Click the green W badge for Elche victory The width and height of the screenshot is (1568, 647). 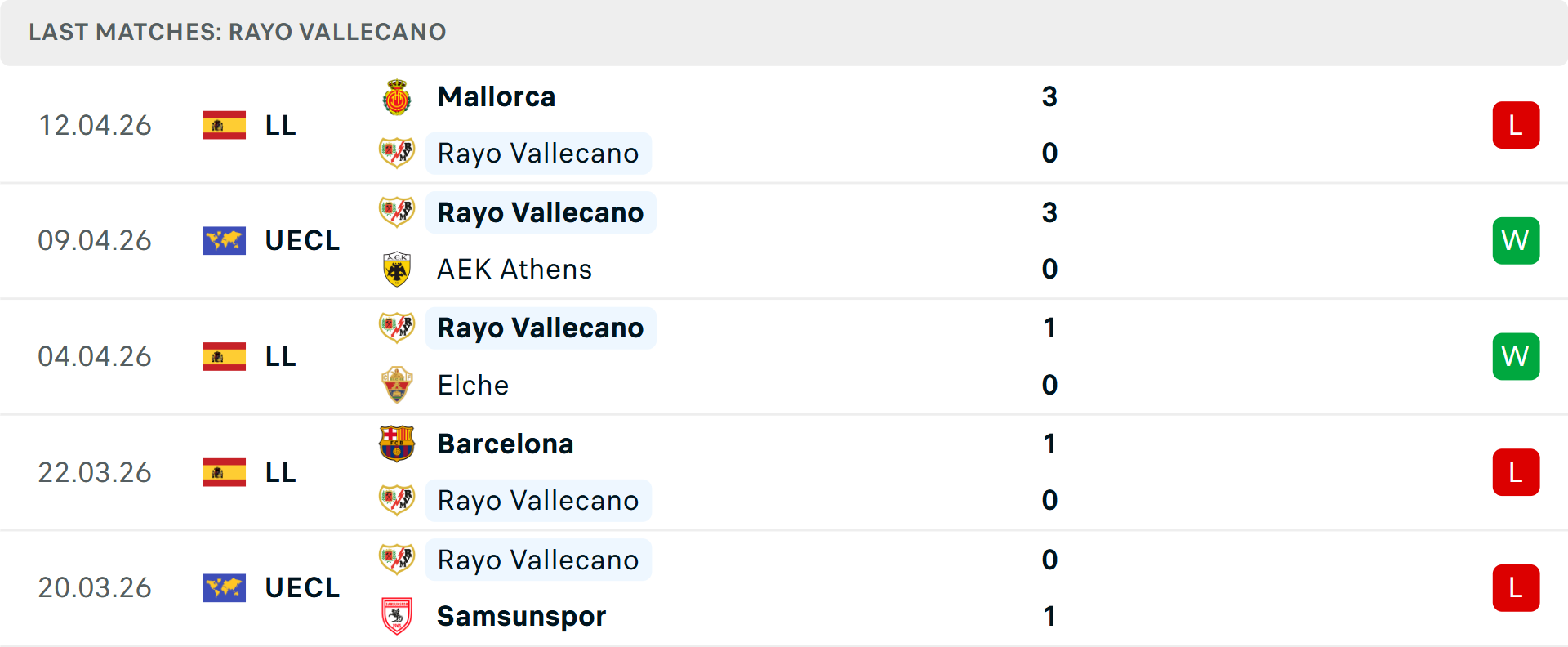(1516, 356)
